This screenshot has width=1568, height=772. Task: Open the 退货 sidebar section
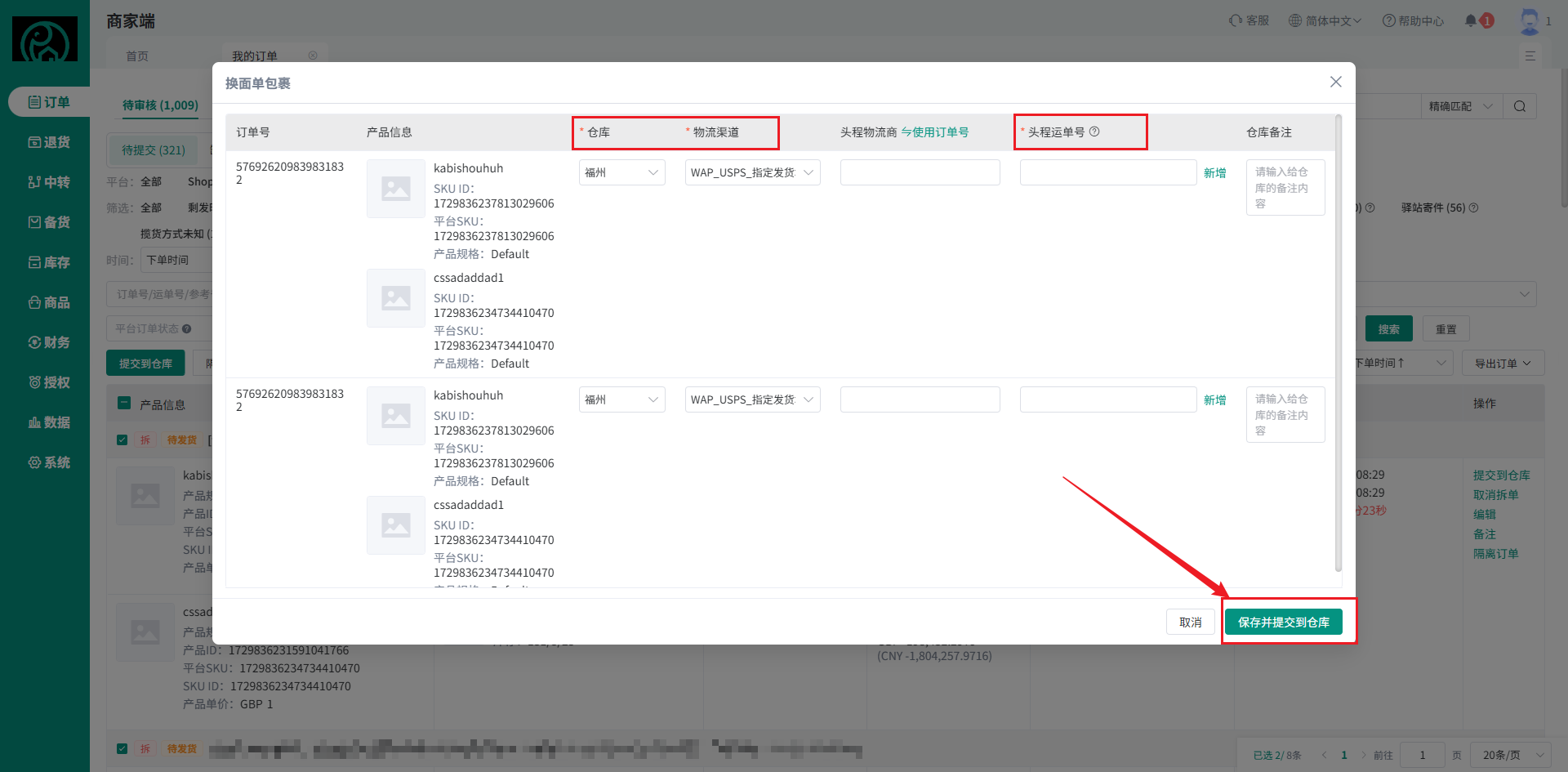tap(49, 142)
